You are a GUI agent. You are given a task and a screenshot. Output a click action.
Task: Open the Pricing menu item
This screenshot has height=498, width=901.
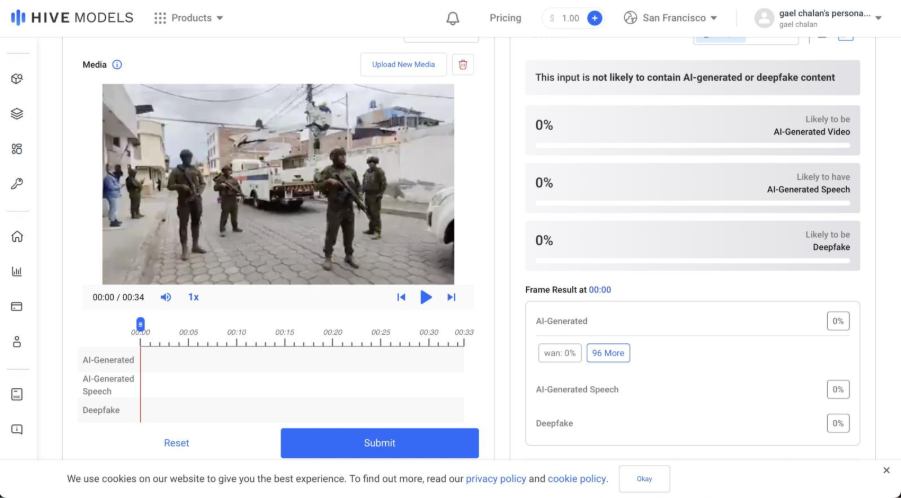tap(505, 18)
